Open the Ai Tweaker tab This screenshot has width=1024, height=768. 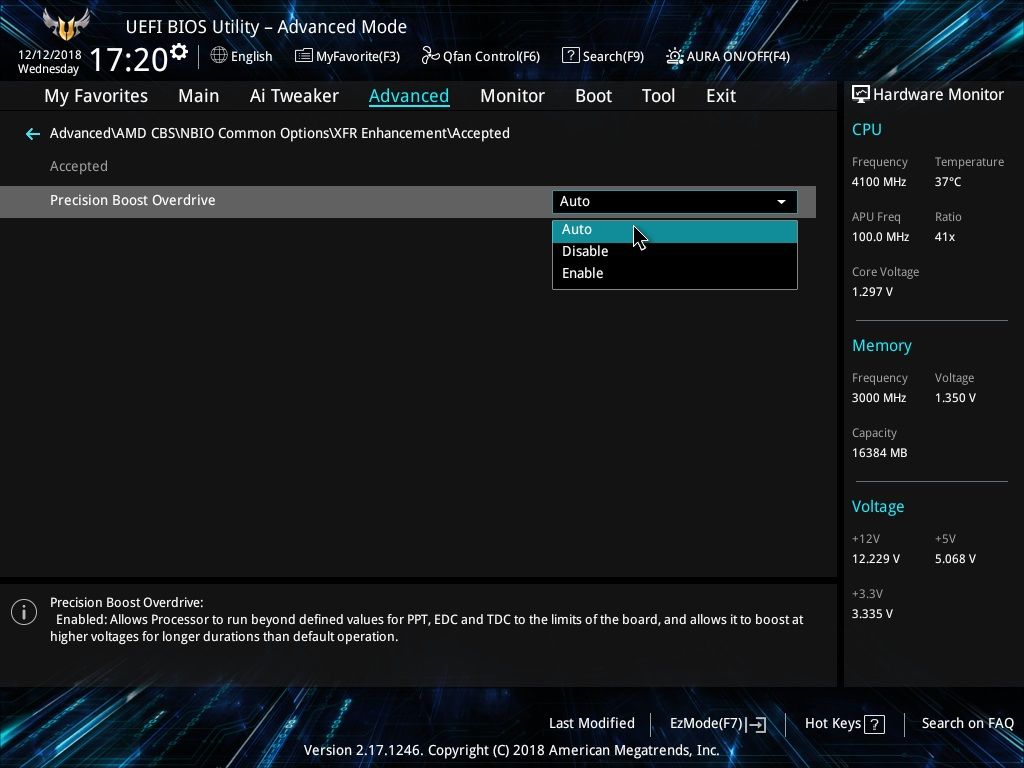pyautogui.click(x=294, y=96)
